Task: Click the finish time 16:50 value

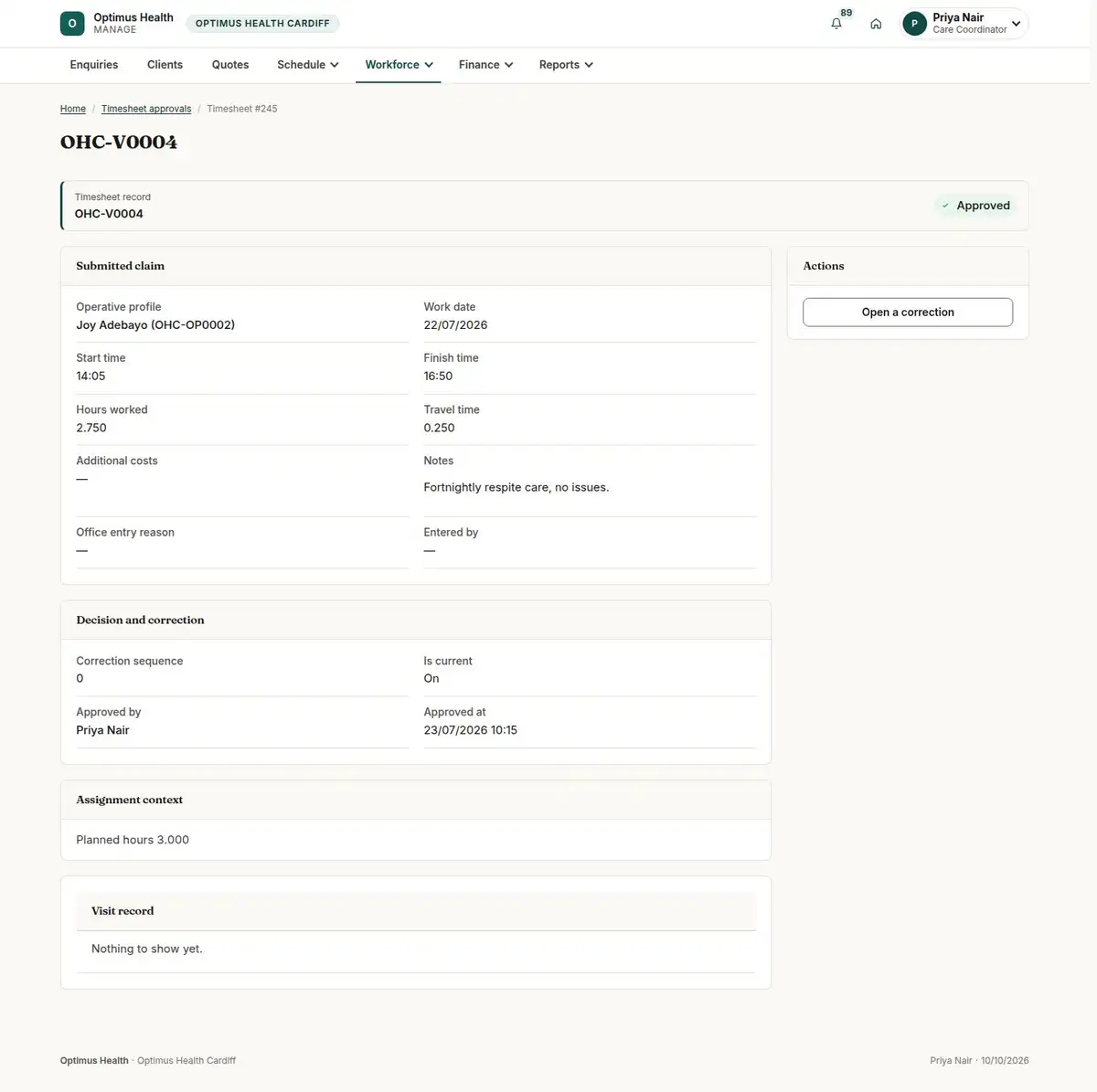Action: [x=438, y=376]
